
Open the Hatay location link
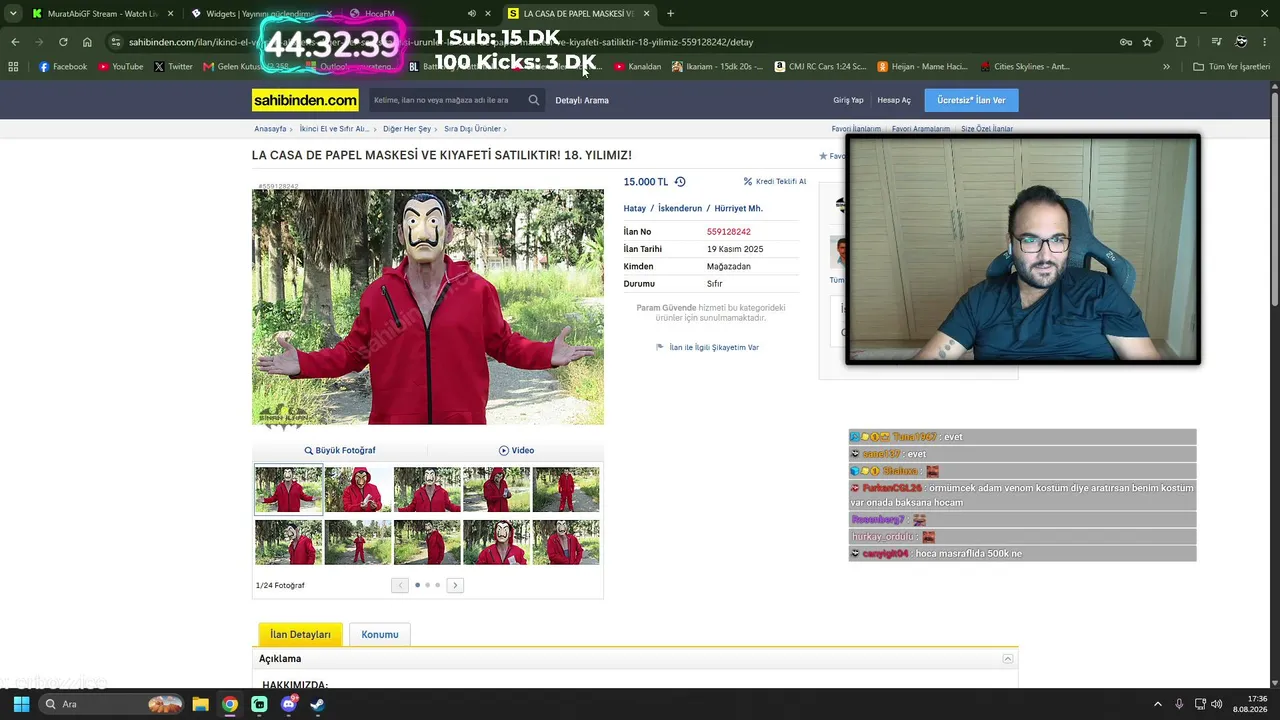point(635,208)
